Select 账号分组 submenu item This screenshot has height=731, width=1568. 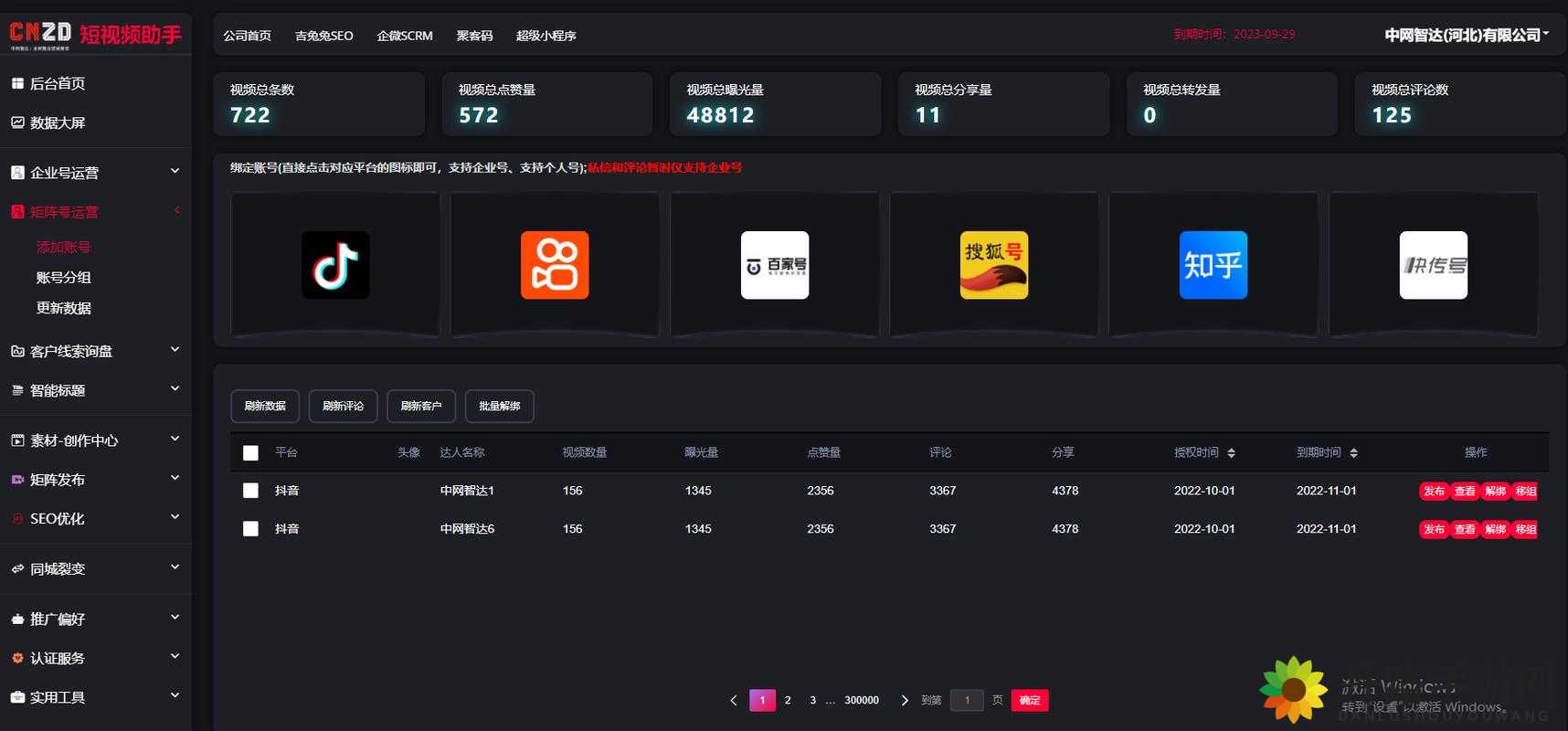coord(64,278)
